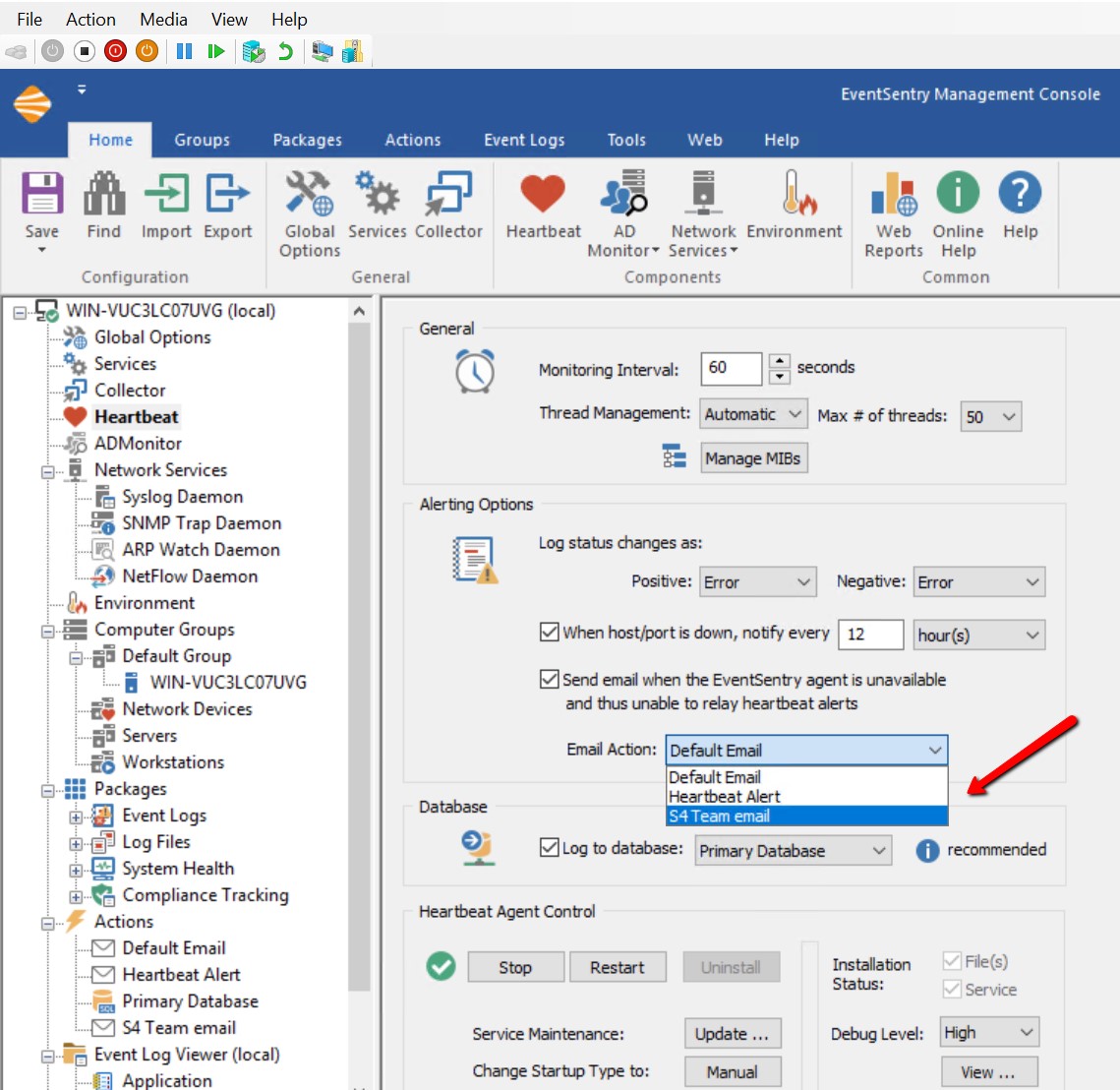Collapse the Computer Groups tree node
Viewport: 1120px width, 1090px height.
[x=48, y=632]
